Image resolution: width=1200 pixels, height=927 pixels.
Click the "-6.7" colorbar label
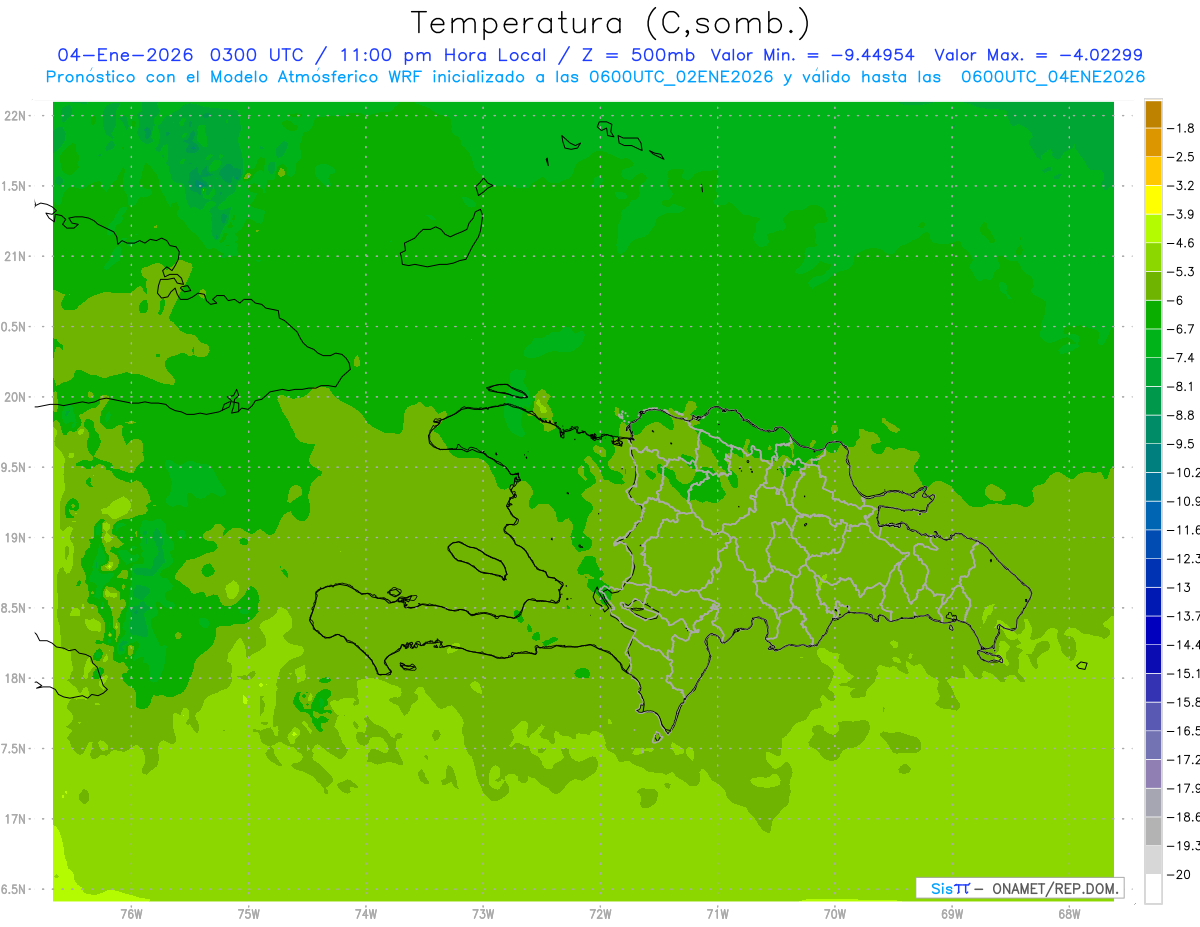[1183, 329]
